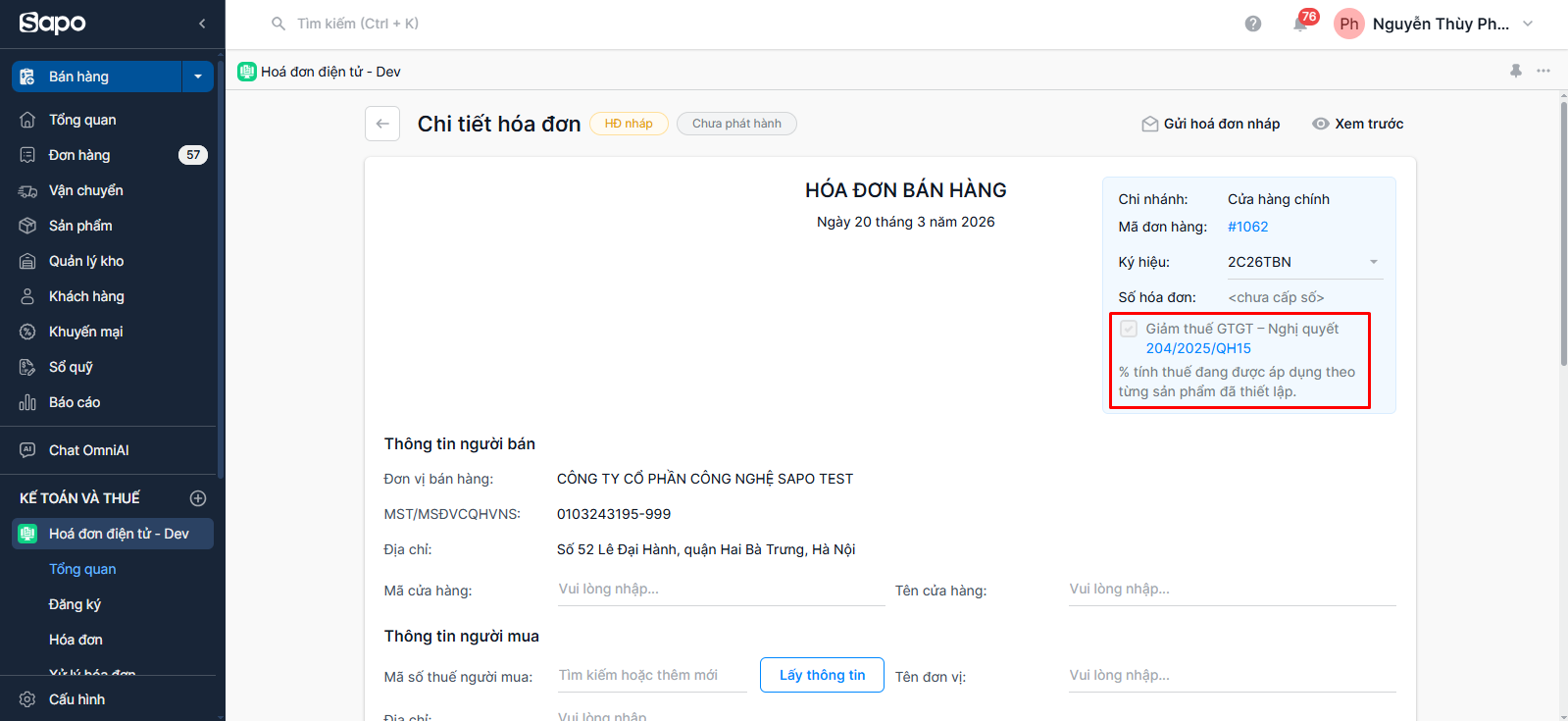Image resolution: width=1568 pixels, height=721 pixels.
Task: Open the Ký hiệu 2C26TBN dropdown
Action: [x=1304, y=262]
